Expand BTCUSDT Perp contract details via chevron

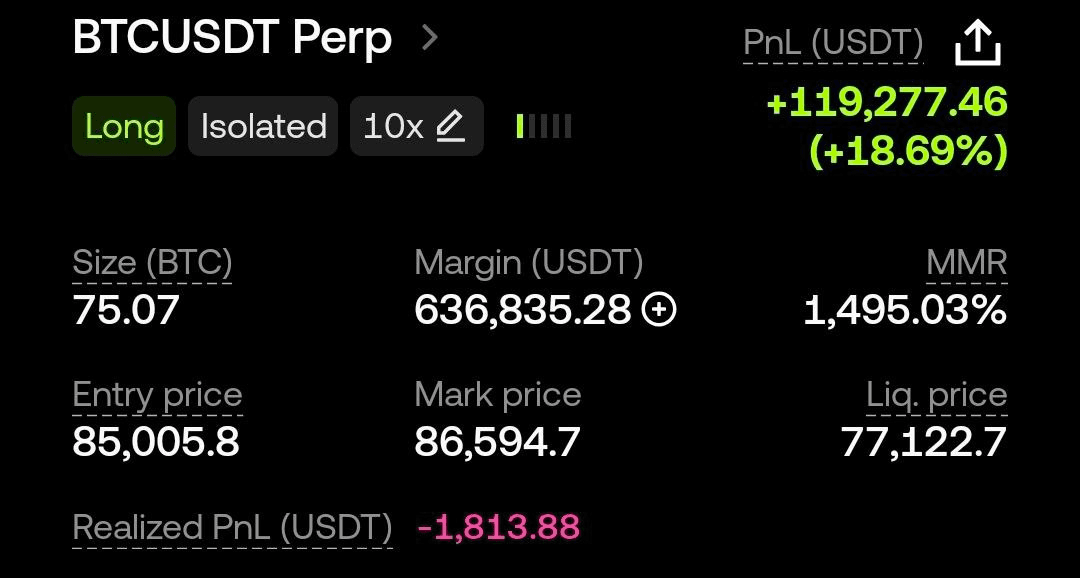coord(432,37)
